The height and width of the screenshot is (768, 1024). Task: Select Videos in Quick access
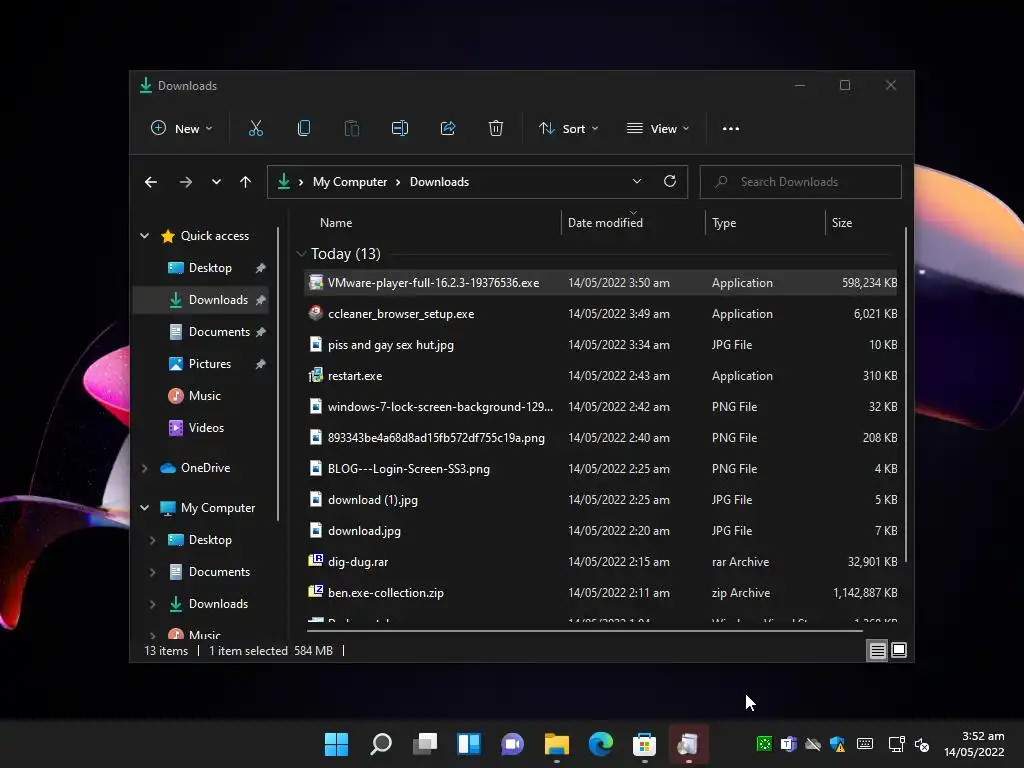[206, 428]
